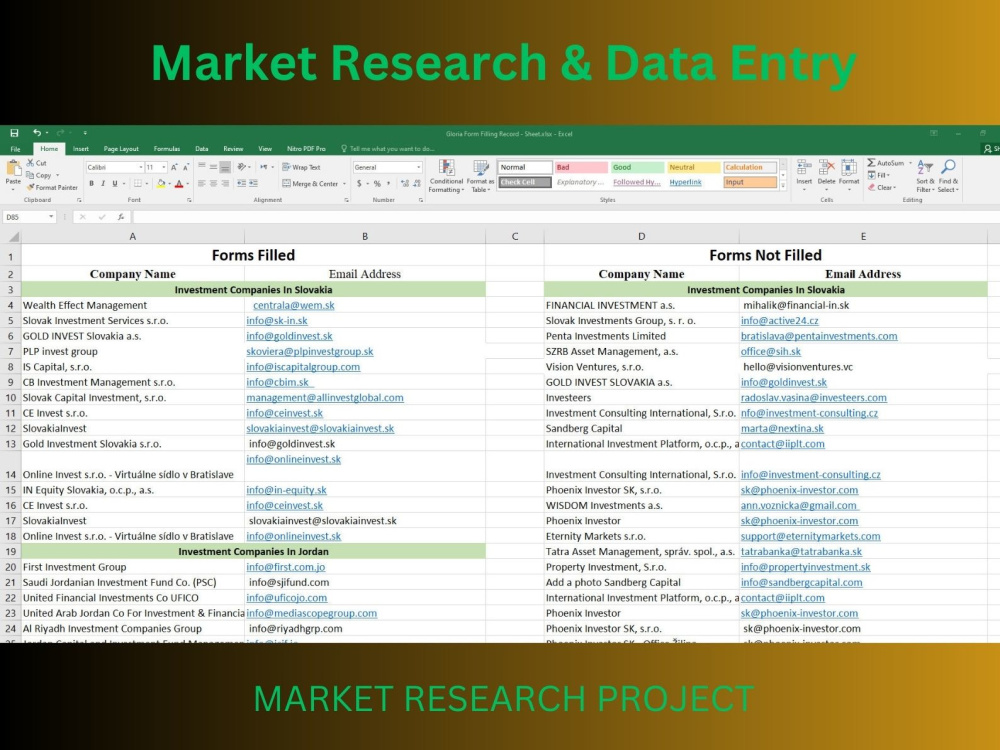Click the Borders icon
Screen dimensions: 1000x750
[137, 184]
